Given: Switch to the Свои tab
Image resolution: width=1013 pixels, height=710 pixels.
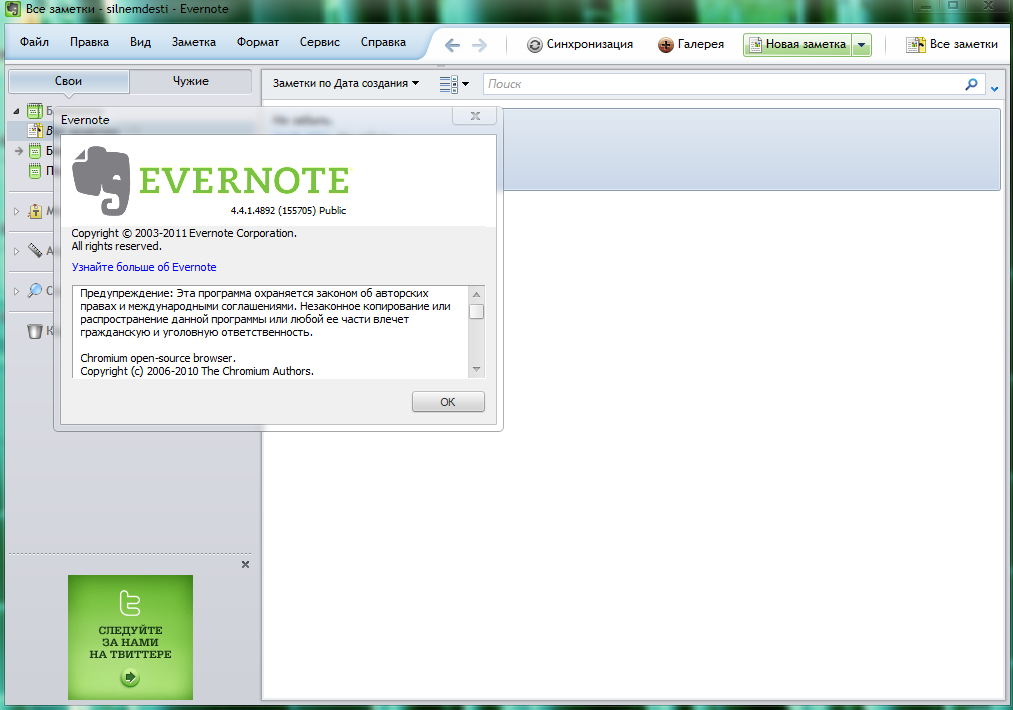Looking at the screenshot, I should 68,81.
